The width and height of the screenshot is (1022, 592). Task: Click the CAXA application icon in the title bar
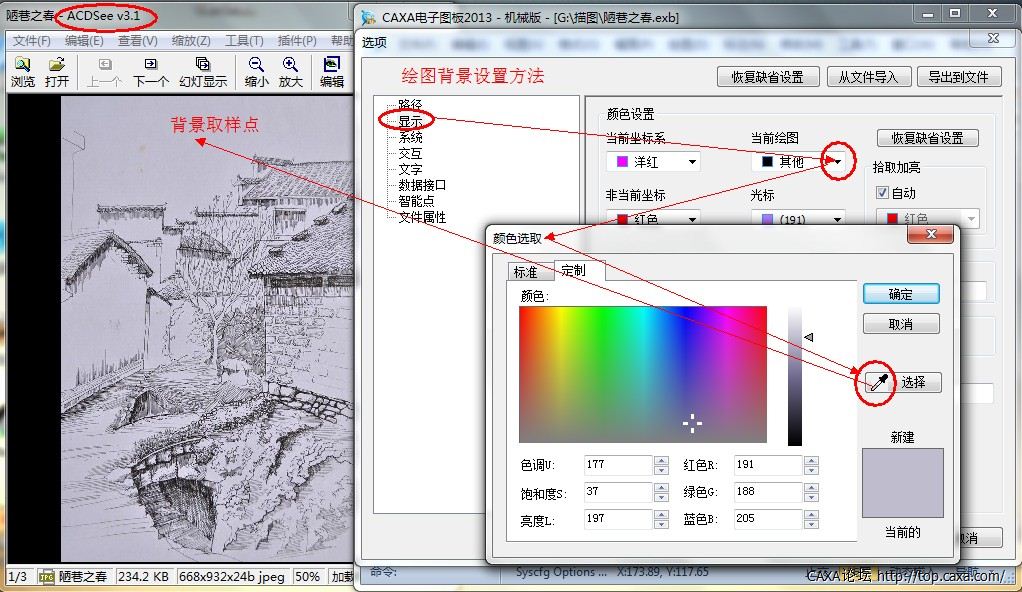pos(368,18)
